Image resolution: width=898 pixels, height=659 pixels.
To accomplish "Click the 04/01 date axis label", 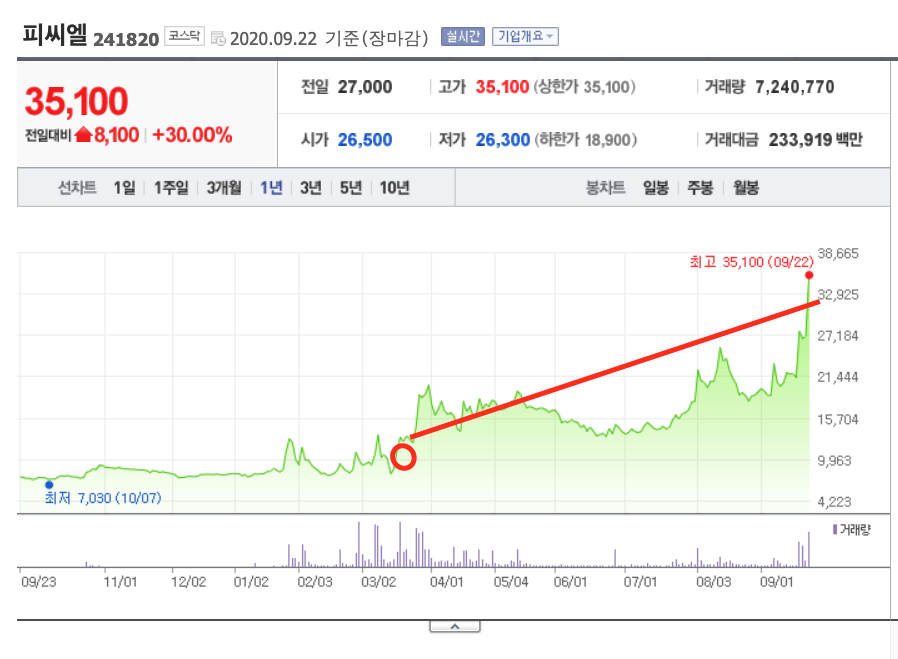I will coord(447,582).
